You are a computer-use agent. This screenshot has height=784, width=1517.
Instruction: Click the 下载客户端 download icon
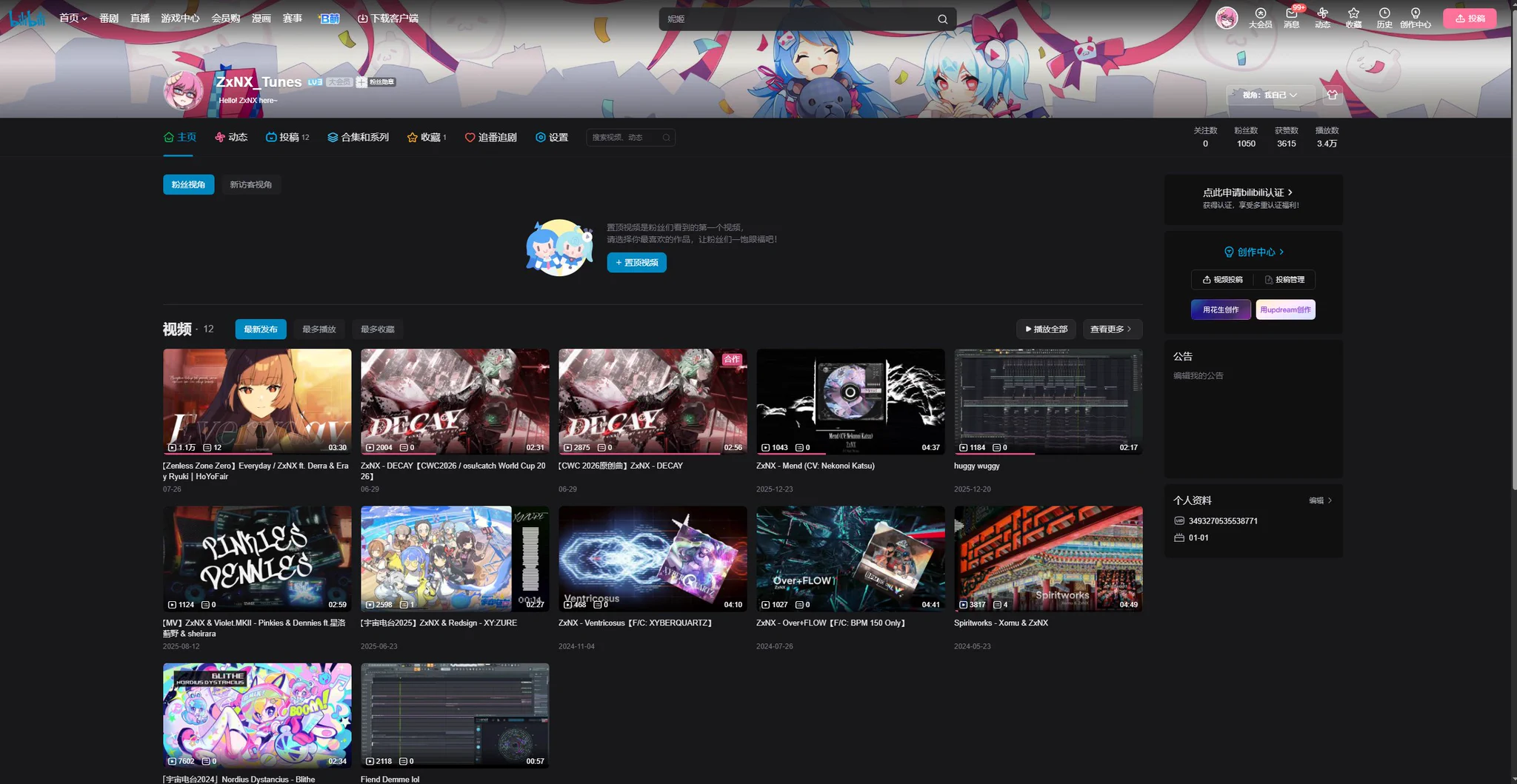coord(362,19)
